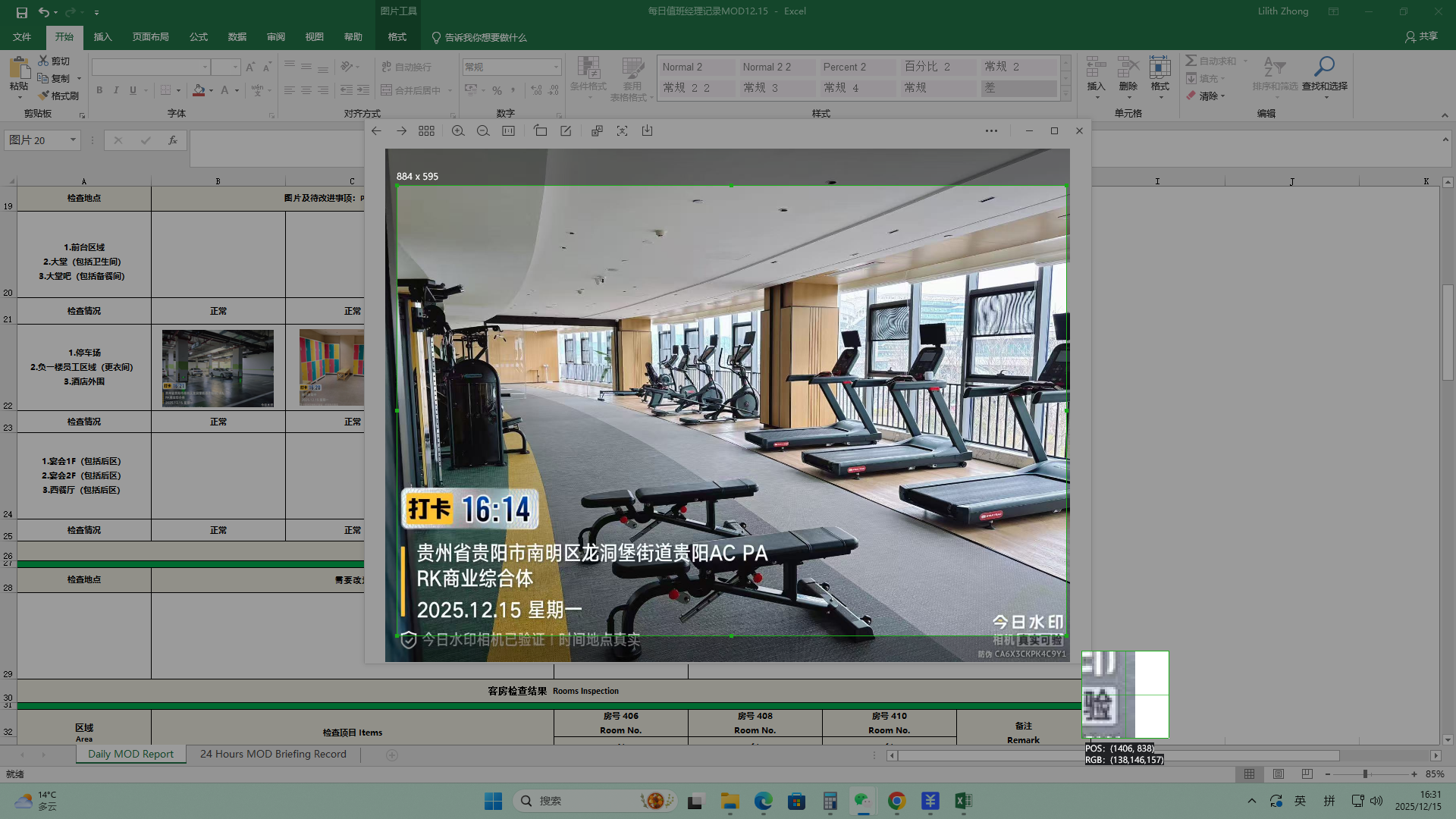
Task: Open the number format dropdown
Action: point(556,67)
